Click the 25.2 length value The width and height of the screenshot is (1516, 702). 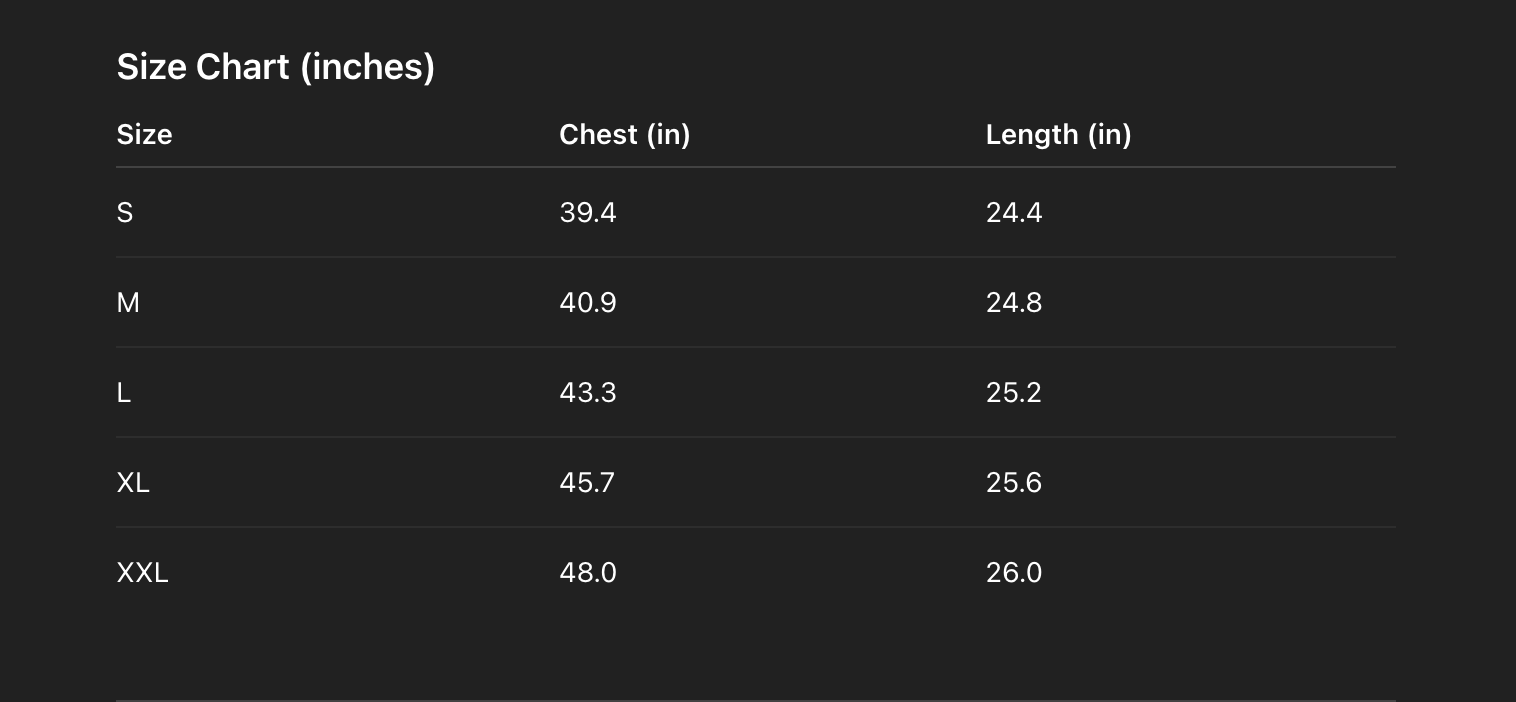tap(1014, 393)
